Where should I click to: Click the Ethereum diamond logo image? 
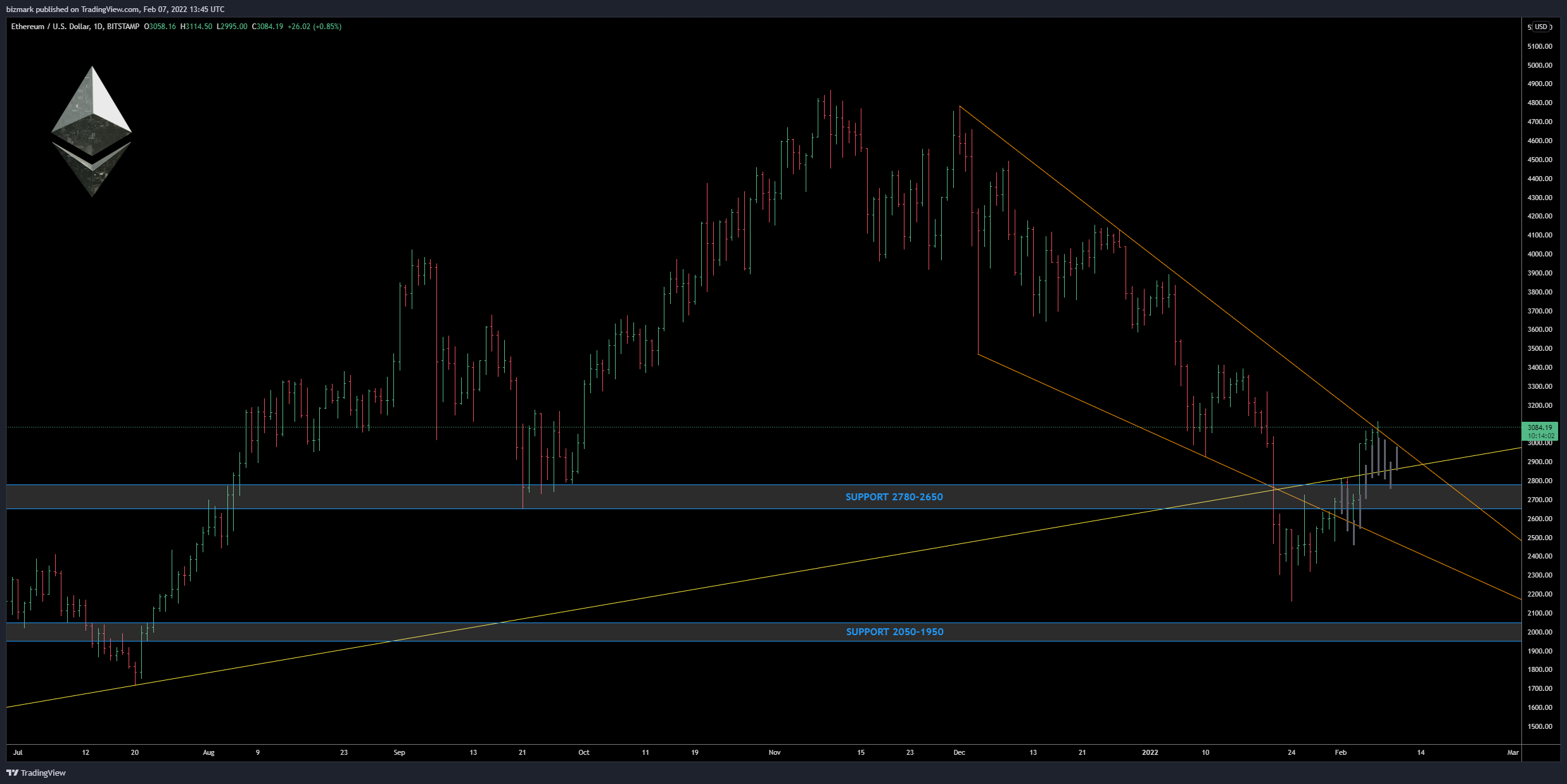point(92,132)
